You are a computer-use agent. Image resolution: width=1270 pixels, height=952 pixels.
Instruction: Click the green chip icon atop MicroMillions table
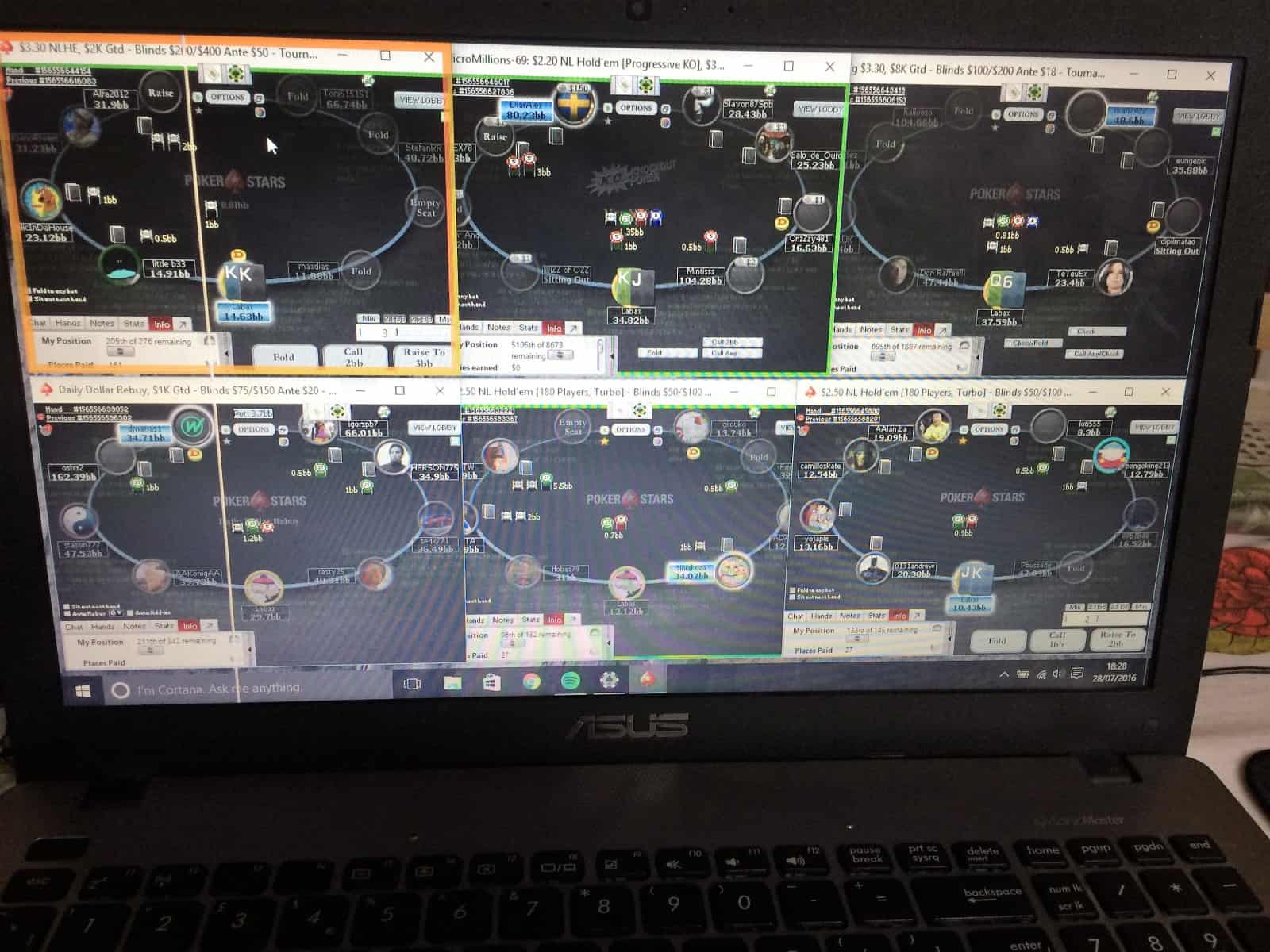(x=645, y=85)
